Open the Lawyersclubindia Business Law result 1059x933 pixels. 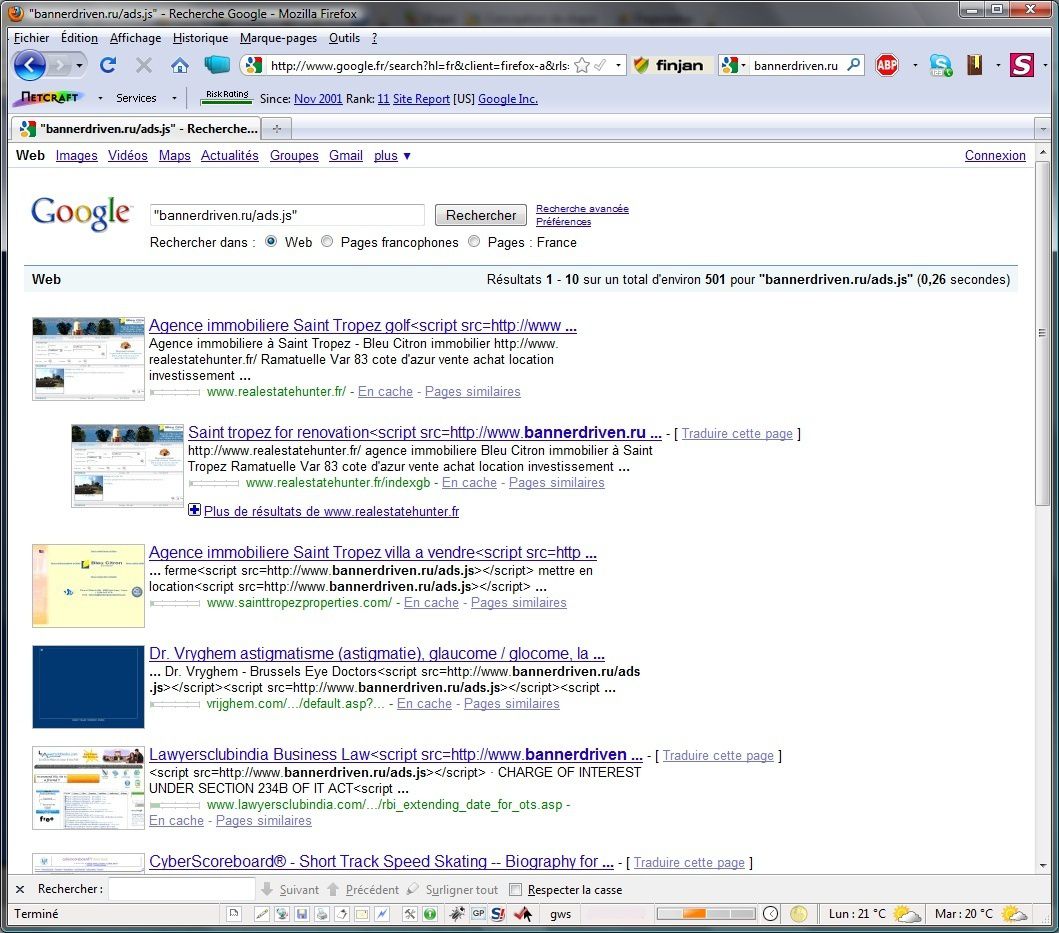click(x=396, y=754)
